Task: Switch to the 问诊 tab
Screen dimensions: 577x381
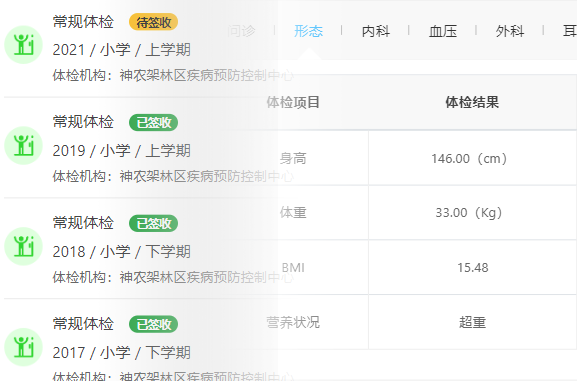Action: tap(241, 31)
